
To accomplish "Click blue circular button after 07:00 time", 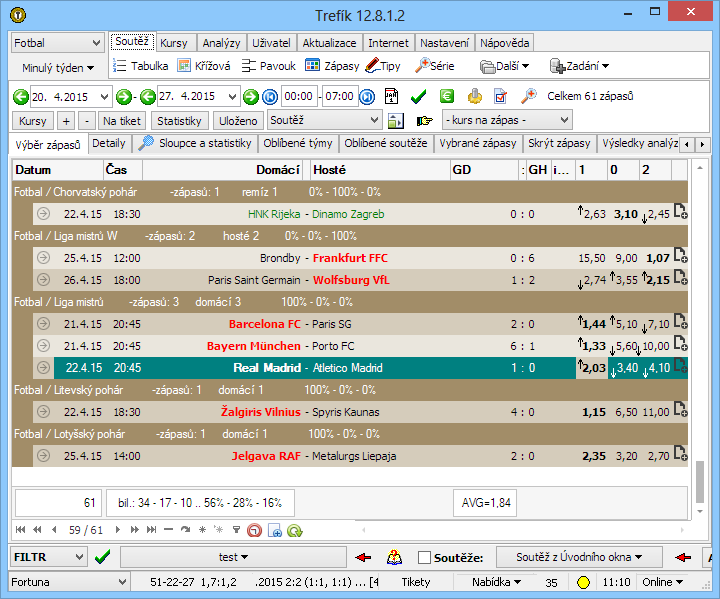I will 366,97.
